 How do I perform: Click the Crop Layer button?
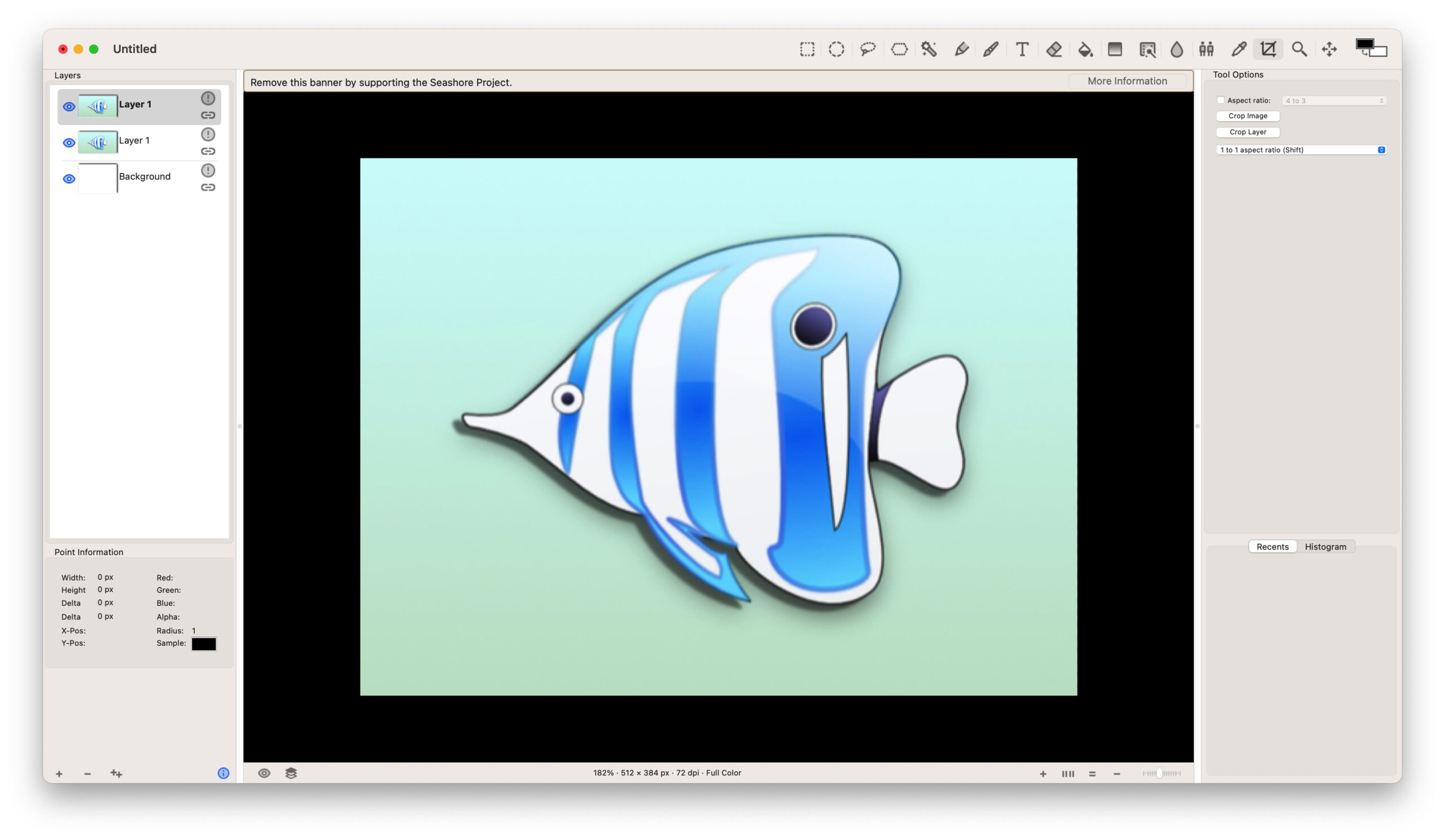1248,133
